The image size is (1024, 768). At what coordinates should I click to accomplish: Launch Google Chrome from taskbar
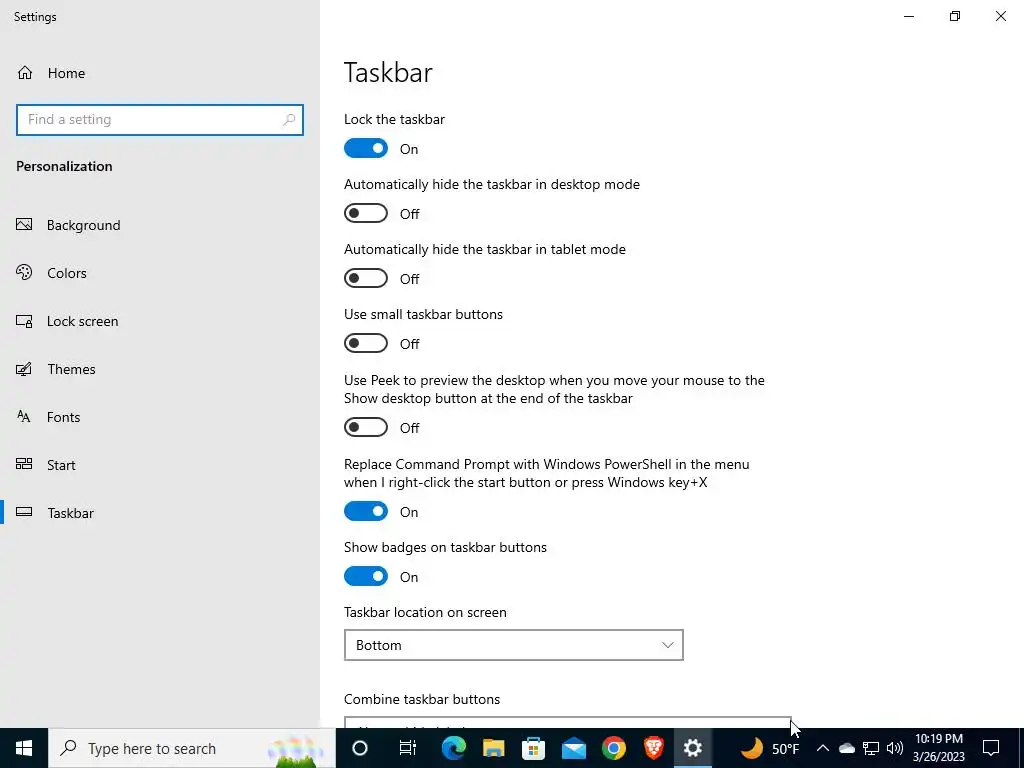click(614, 748)
